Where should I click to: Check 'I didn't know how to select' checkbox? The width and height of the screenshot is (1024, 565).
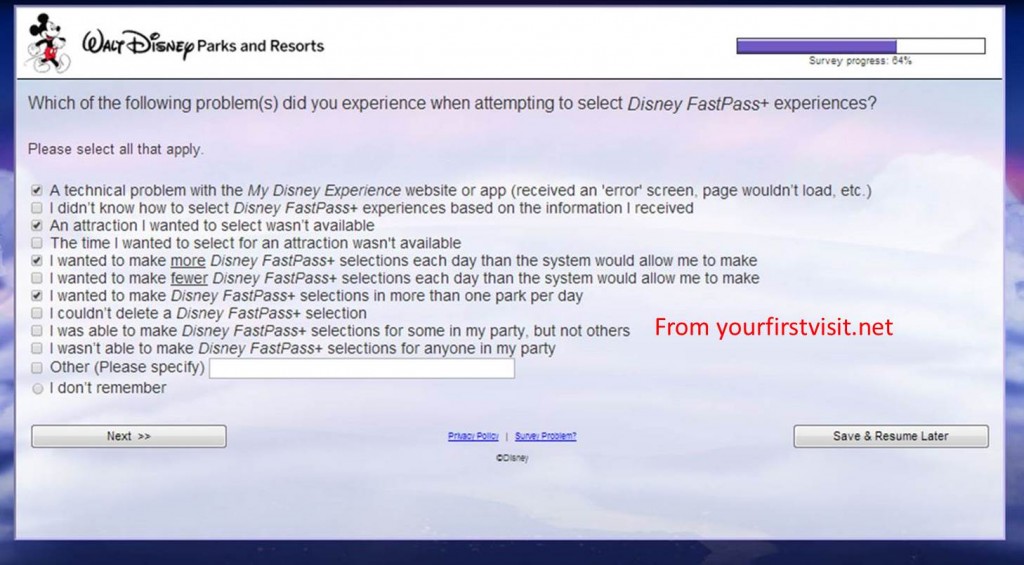[37, 208]
